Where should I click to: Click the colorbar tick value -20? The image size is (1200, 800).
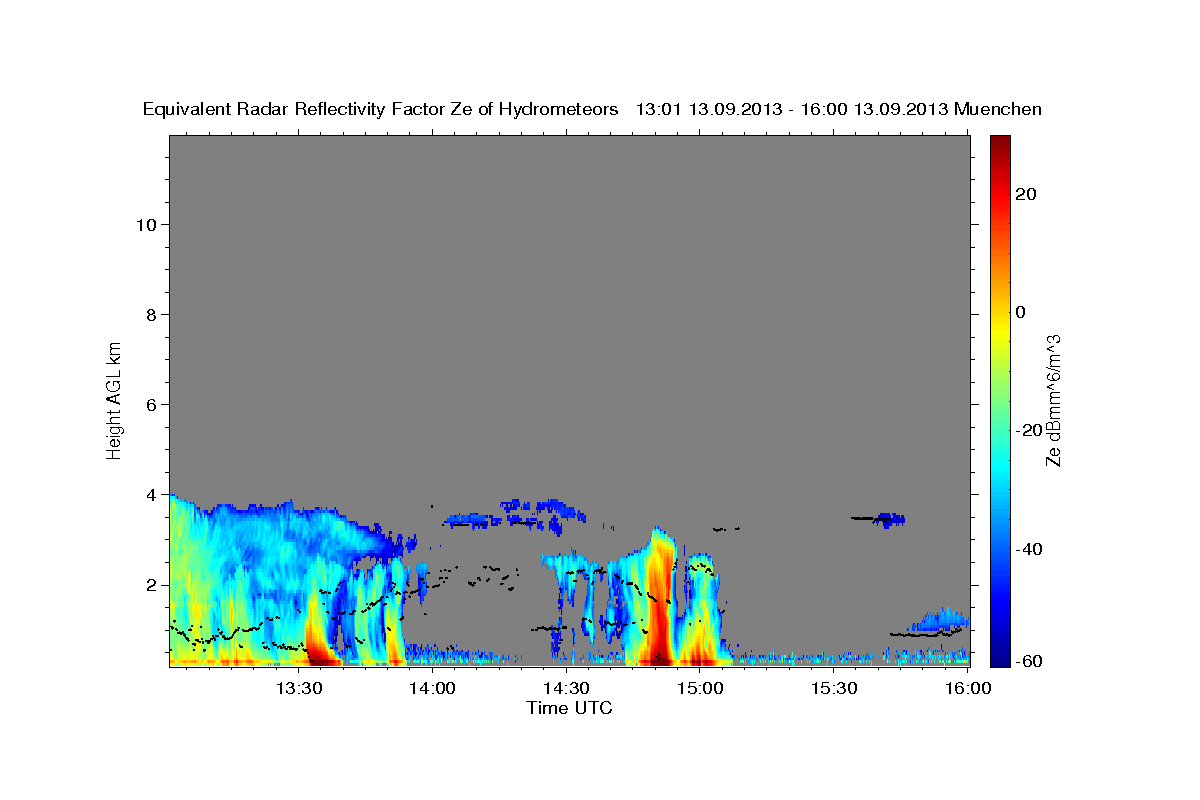point(1030,430)
